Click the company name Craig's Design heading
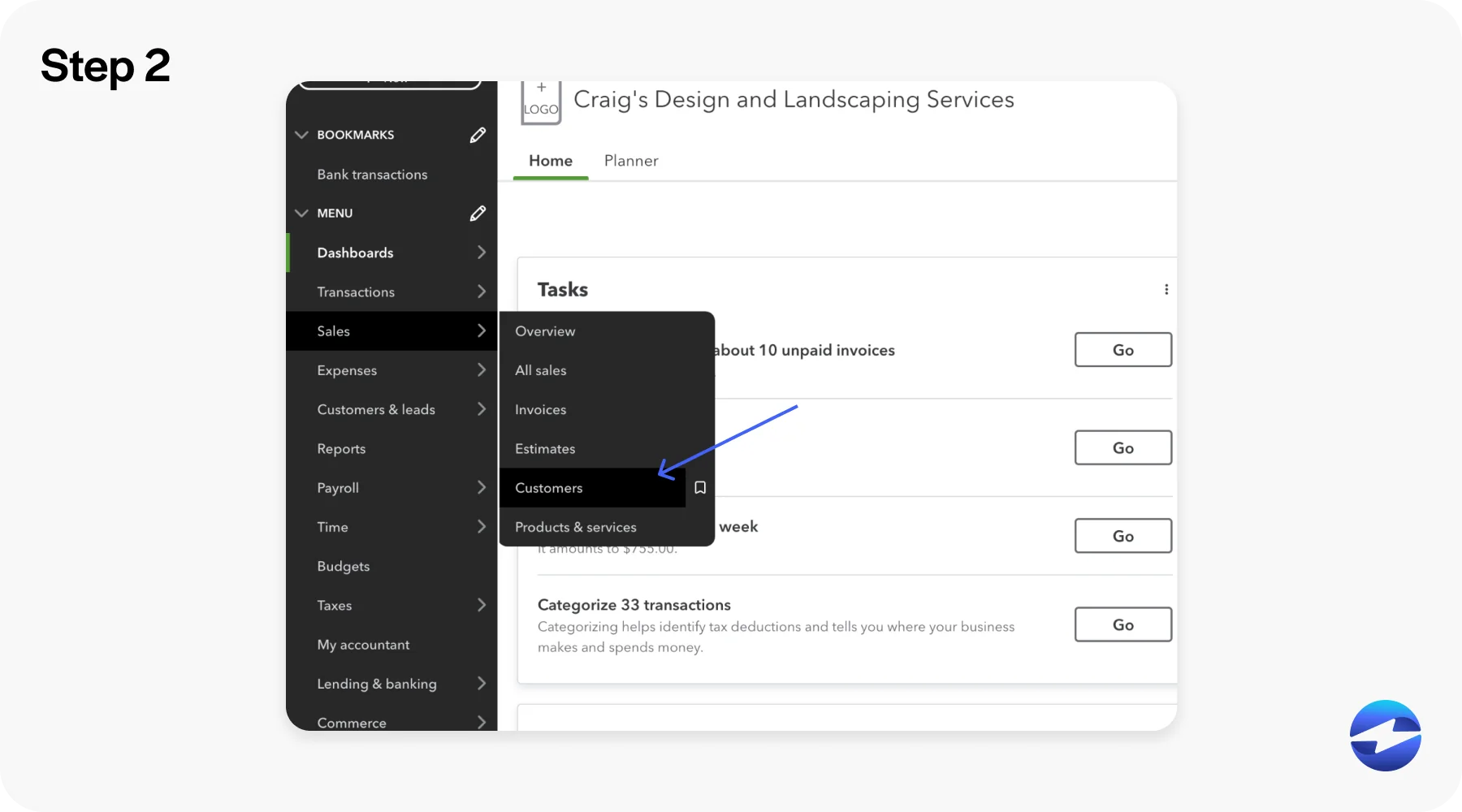 [794, 99]
